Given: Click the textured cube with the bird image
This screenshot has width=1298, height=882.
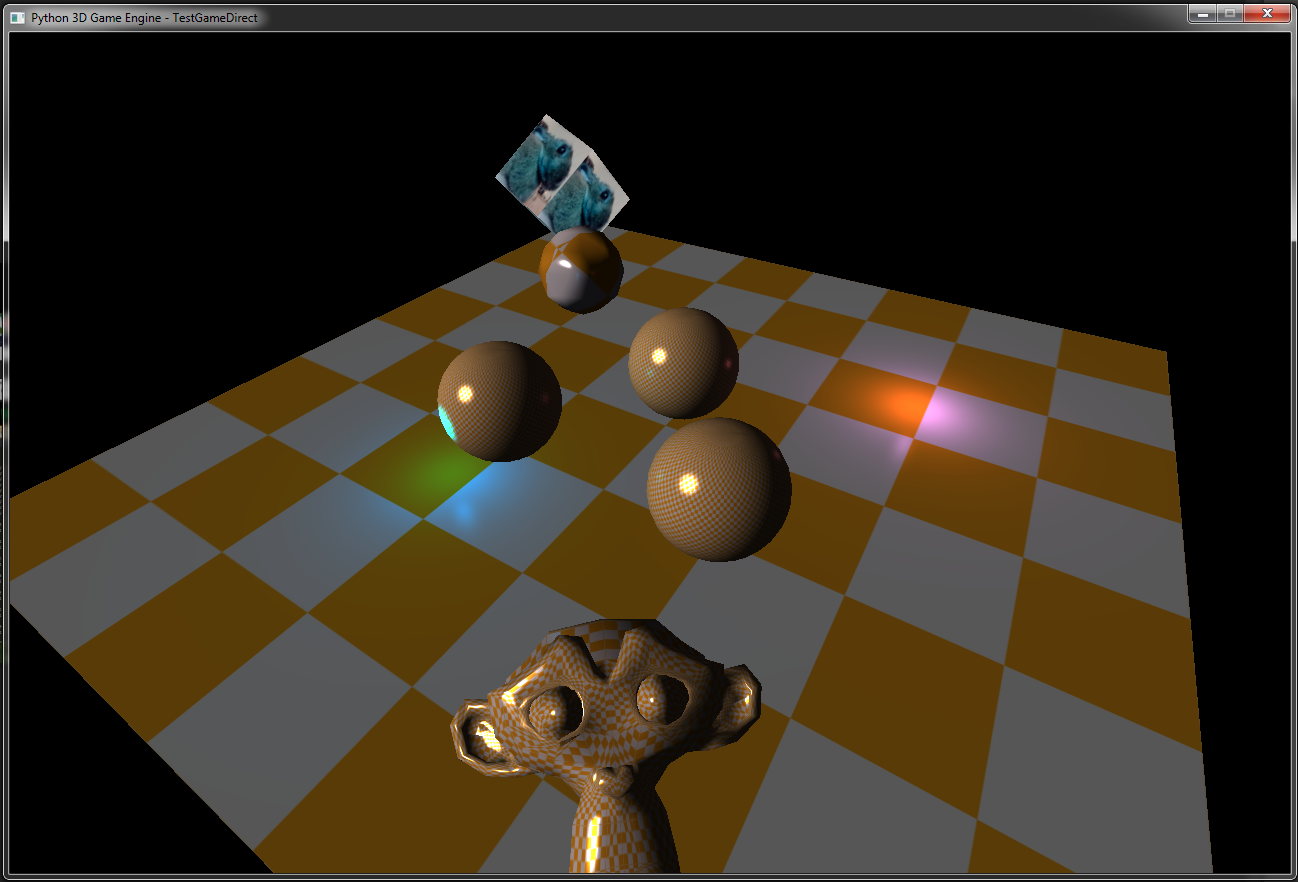Looking at the screenshot, I should click(565, 173).
